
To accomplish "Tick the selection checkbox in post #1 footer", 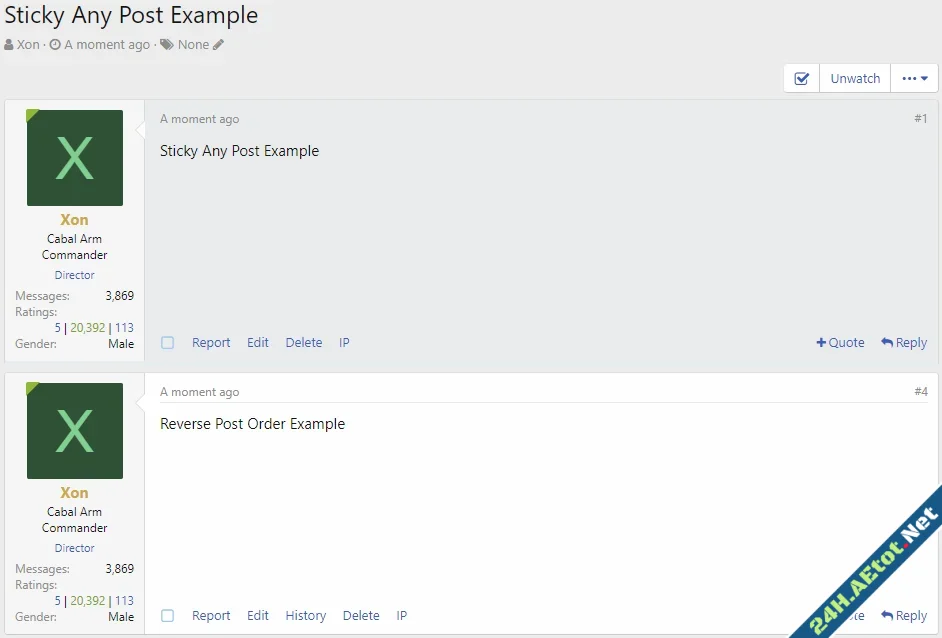I will click(x=167, y=342).
